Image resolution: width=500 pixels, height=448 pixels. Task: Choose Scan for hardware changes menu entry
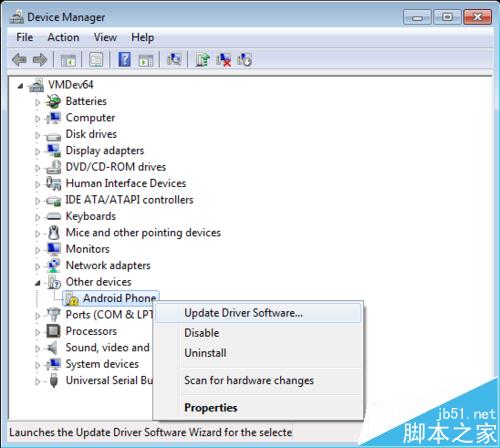258,380
